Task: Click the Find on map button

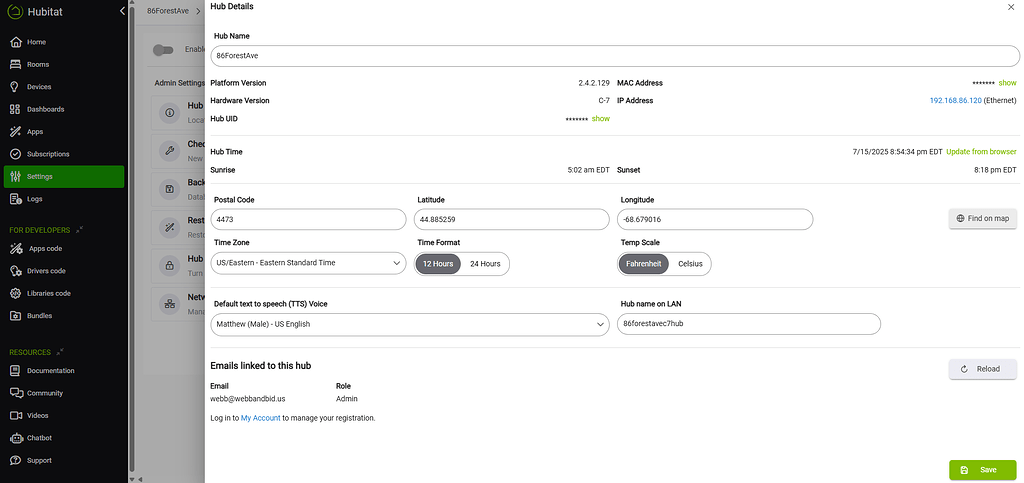Action: pos(982,218)
